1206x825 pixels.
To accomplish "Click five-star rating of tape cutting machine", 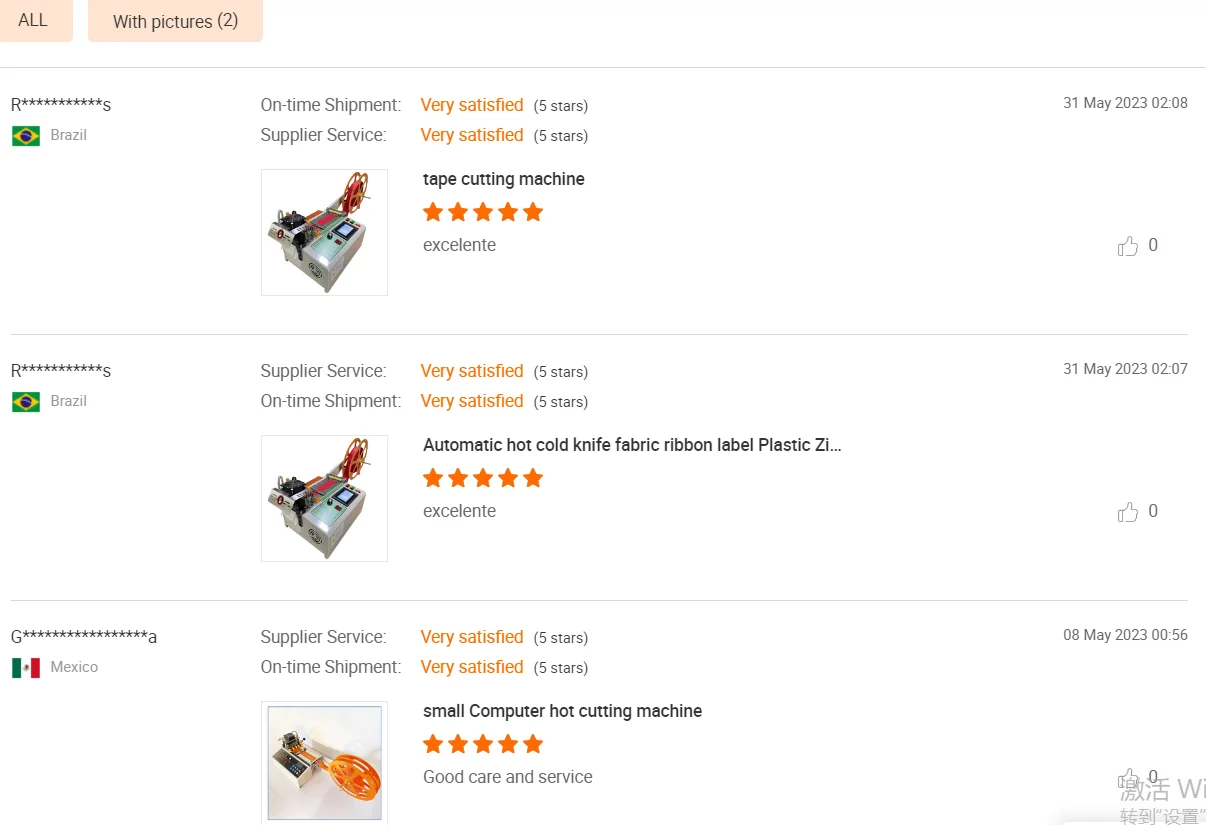I will [x=483, y=212].
